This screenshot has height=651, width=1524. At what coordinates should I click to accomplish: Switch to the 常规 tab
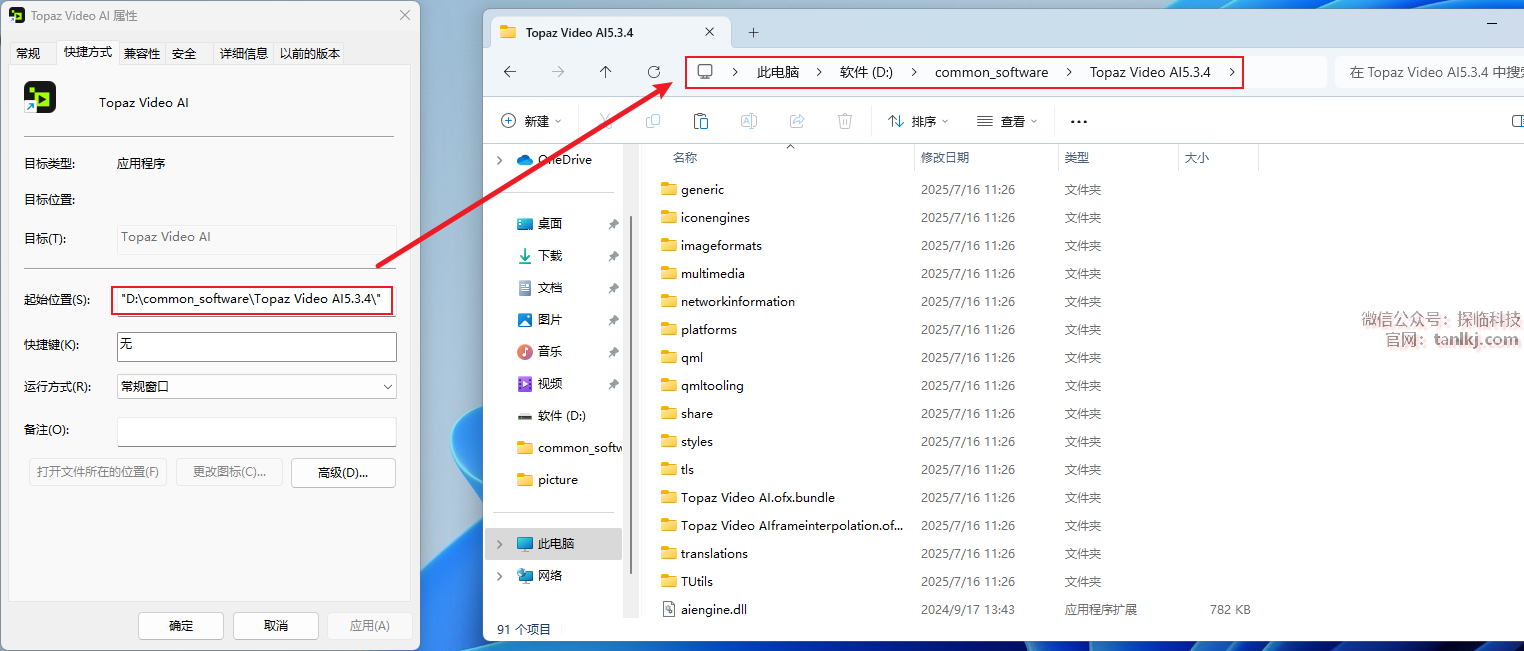[29, 54]
